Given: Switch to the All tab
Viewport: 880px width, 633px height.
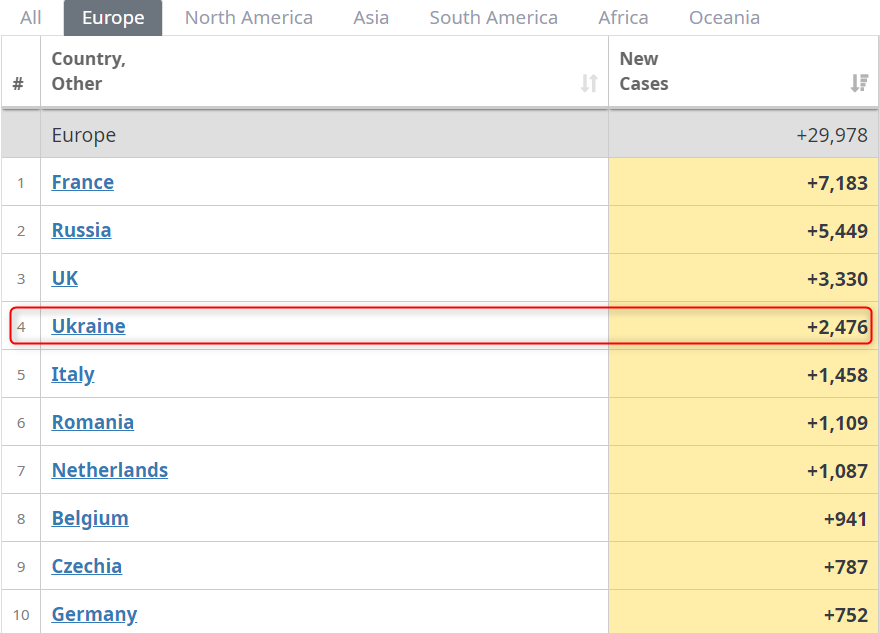Looking at the screenshot, I should coord(31,18).
